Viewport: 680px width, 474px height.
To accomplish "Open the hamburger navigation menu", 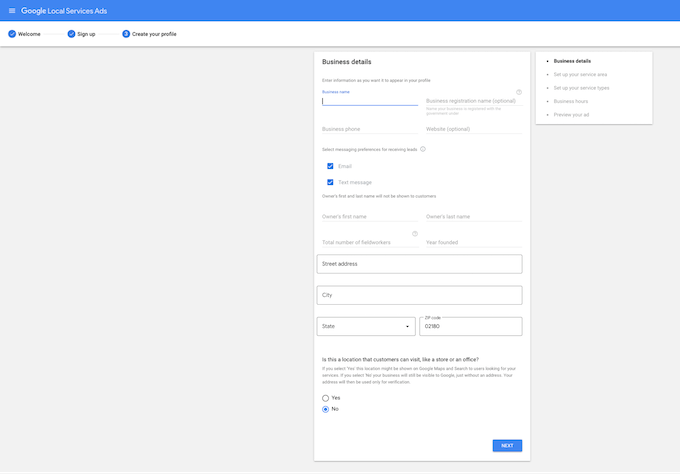I will [x=12, y=10].
